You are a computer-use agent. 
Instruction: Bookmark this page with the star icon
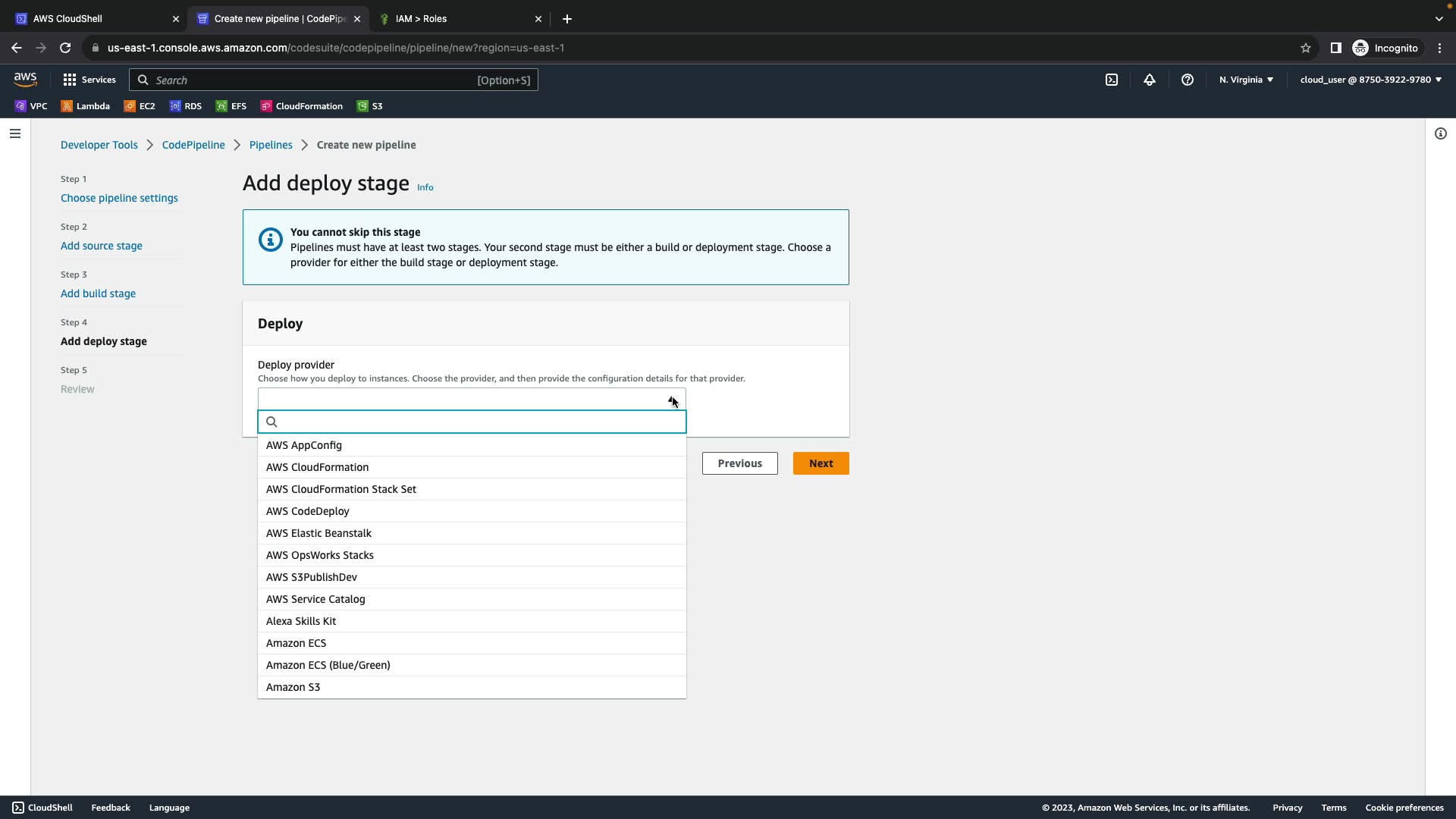click(x=1306, y=48)
